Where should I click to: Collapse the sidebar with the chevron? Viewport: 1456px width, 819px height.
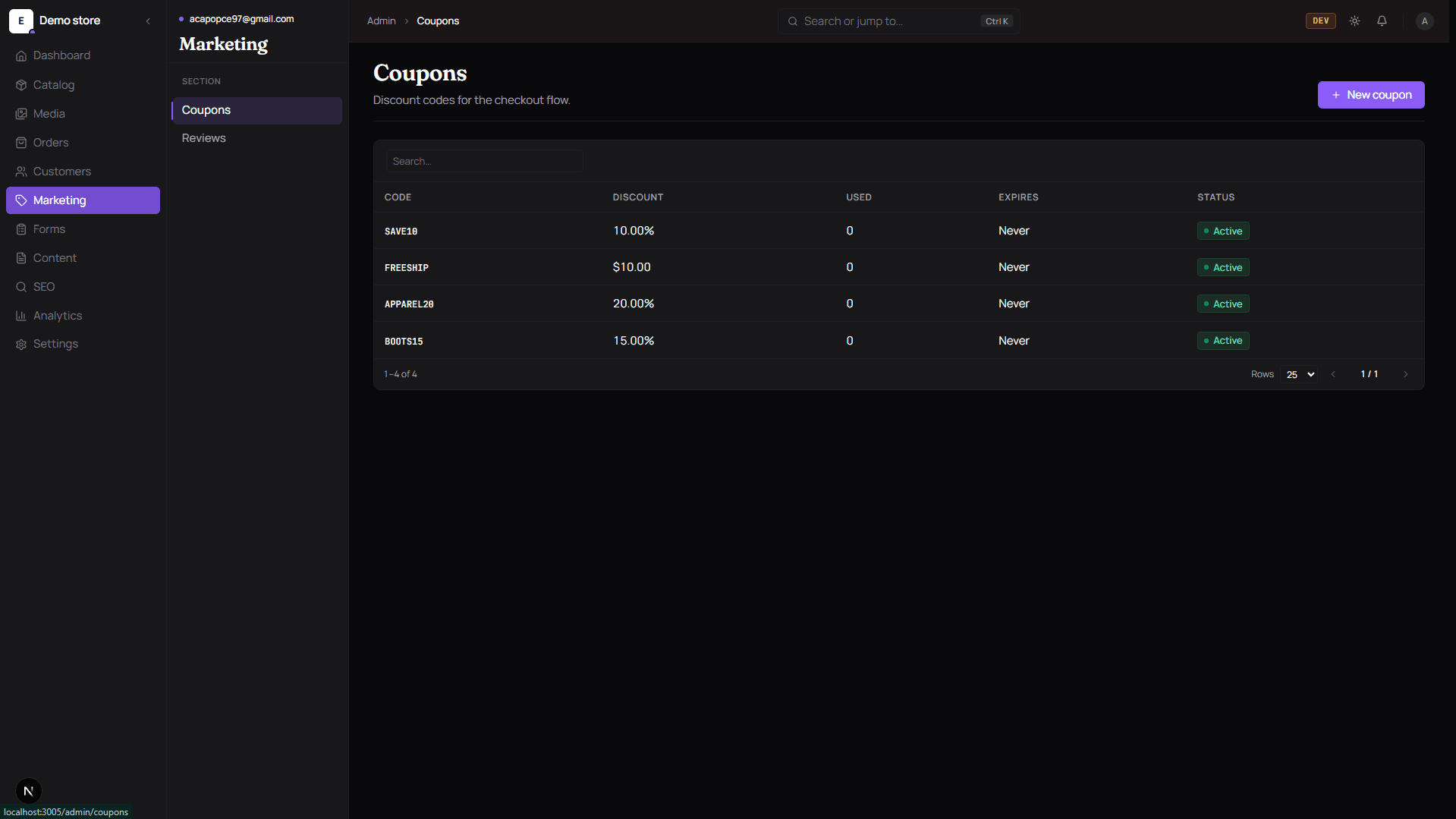(x=148, y=21)
